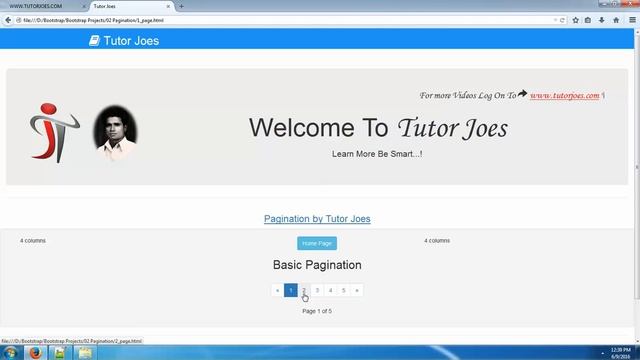Open the green taskbar application icon

click(60, 353)
